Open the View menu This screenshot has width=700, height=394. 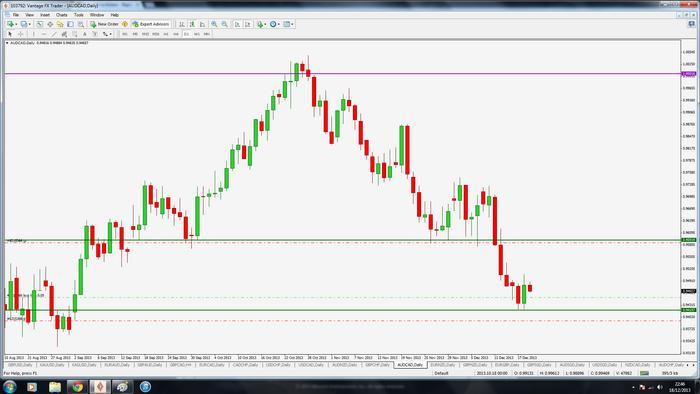pos(29,15)
